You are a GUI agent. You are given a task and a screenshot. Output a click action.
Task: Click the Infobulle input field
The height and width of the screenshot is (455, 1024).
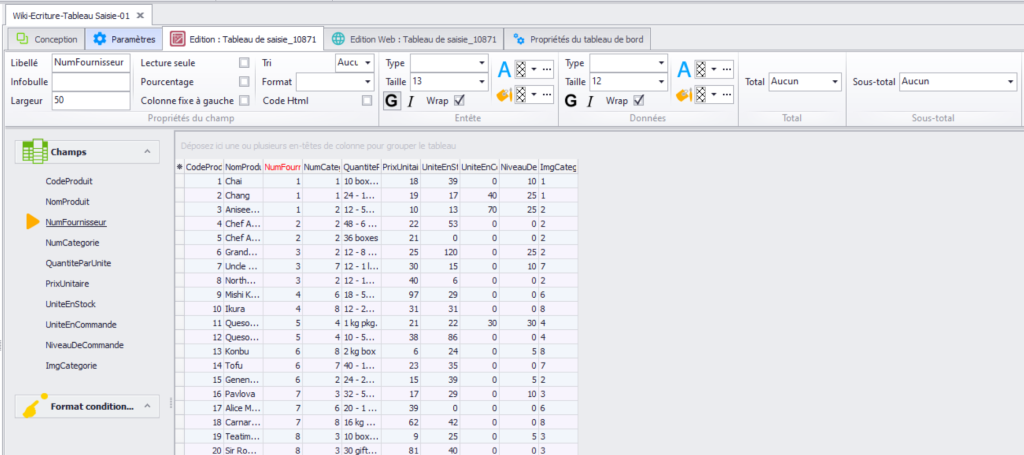pyautogui.click(x=91, y=82)
